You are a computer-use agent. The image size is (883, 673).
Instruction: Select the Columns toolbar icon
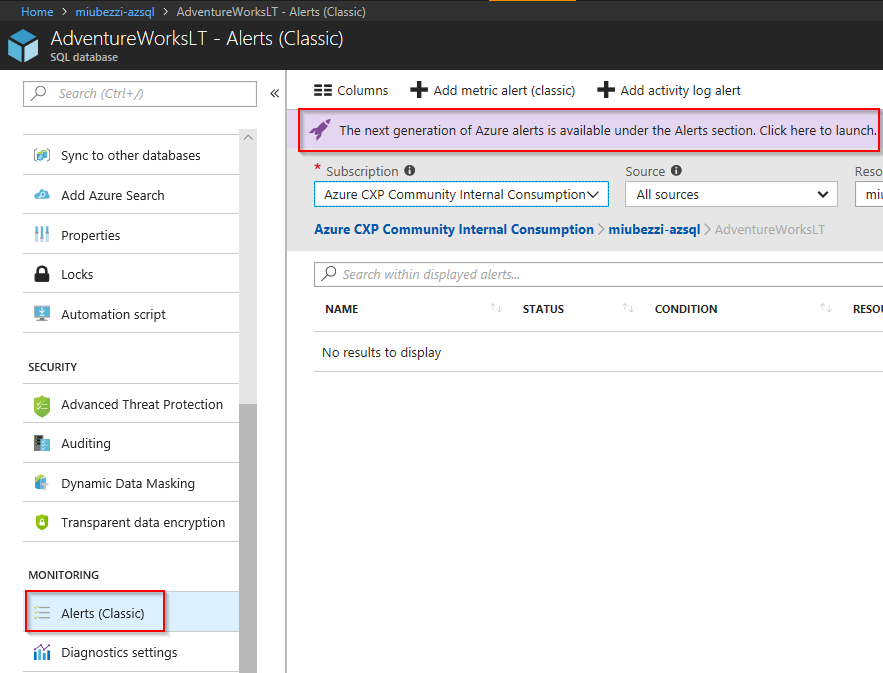tap(350, 90)
